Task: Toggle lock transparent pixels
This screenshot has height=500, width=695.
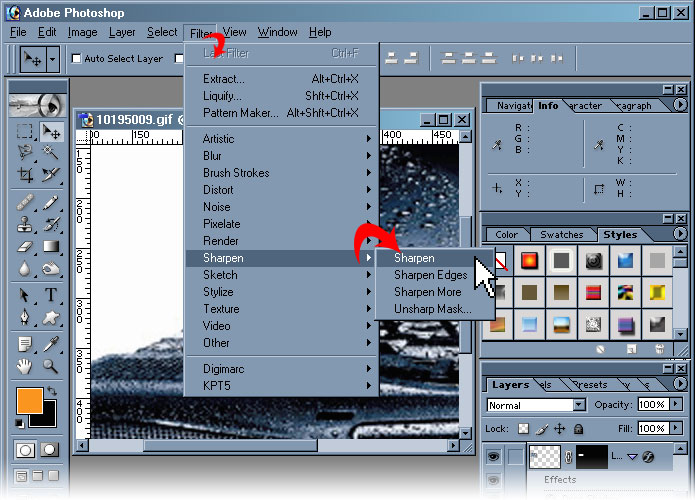Action: click(523, 428)
